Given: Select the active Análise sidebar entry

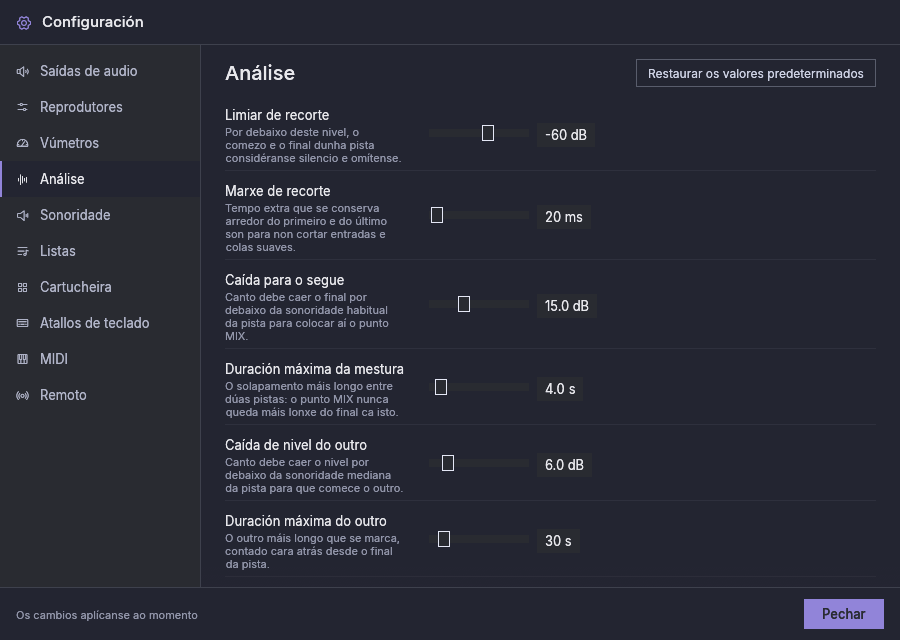Looking at the screenshot, I should click(x=100, y=179).
